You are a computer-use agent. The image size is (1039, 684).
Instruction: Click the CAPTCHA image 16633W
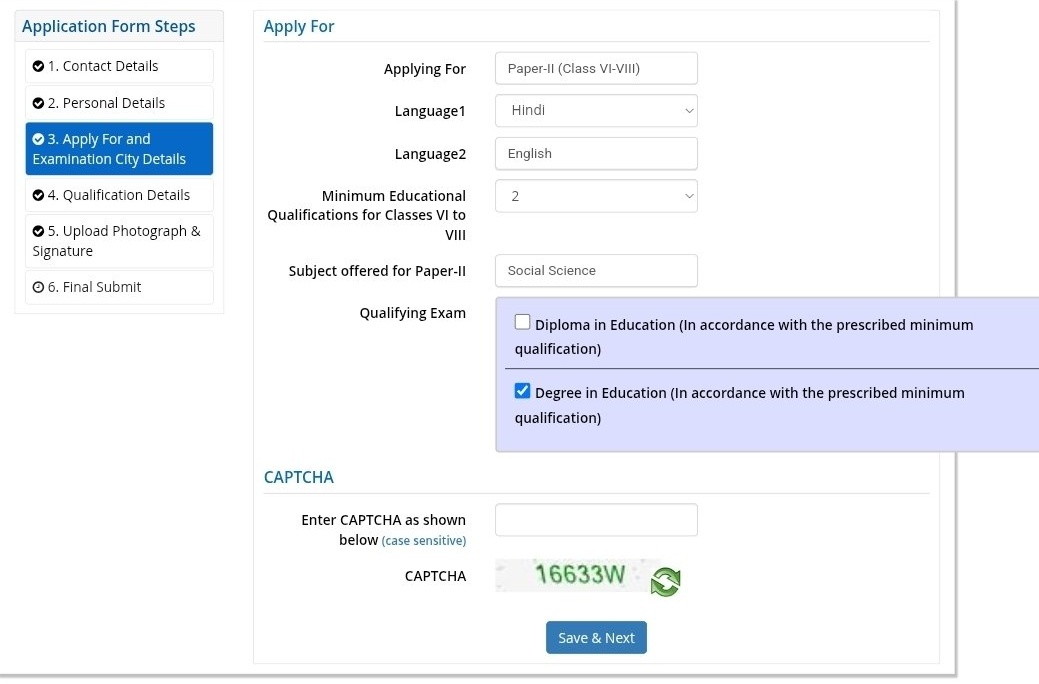point(578,575)
